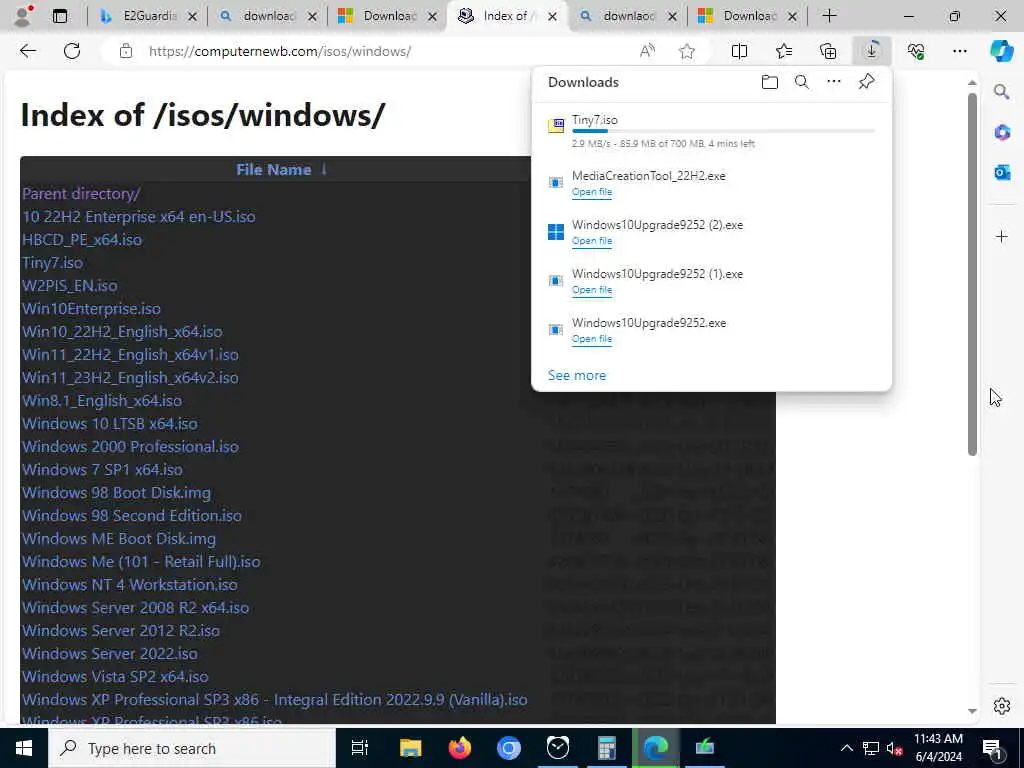Open Microsoft 365 sidebar icon
This screenshot has height=768, width=1024.
[x=1002, y=133]
